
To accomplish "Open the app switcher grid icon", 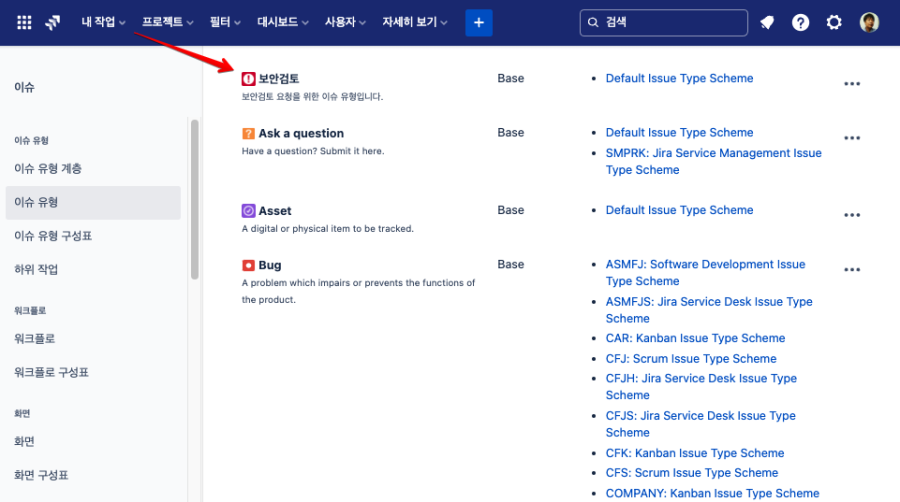I will 24,22.
